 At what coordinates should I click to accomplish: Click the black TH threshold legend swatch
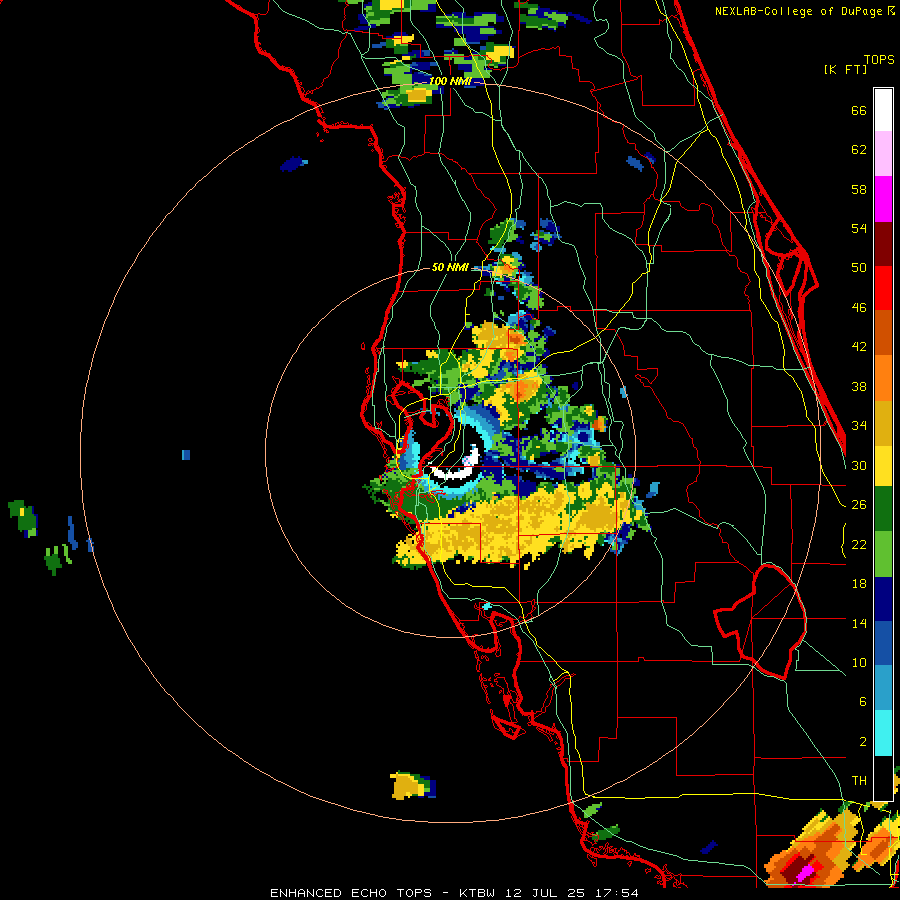pyautogui.click(x=883, y=778)
